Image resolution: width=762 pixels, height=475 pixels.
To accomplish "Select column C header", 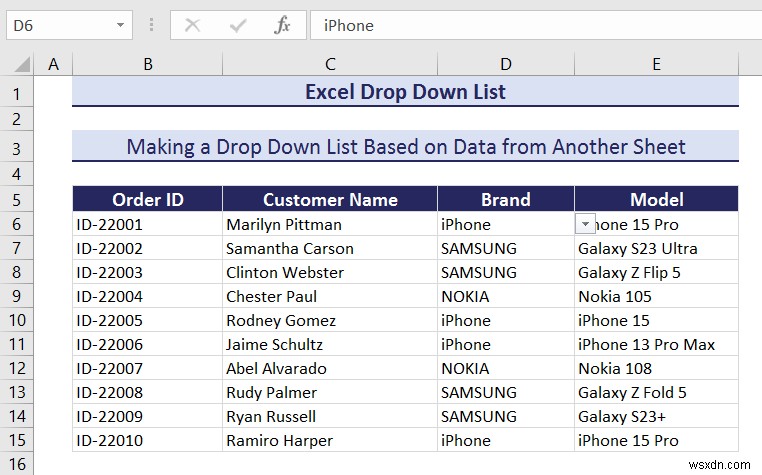I will [x=330, y=64].
